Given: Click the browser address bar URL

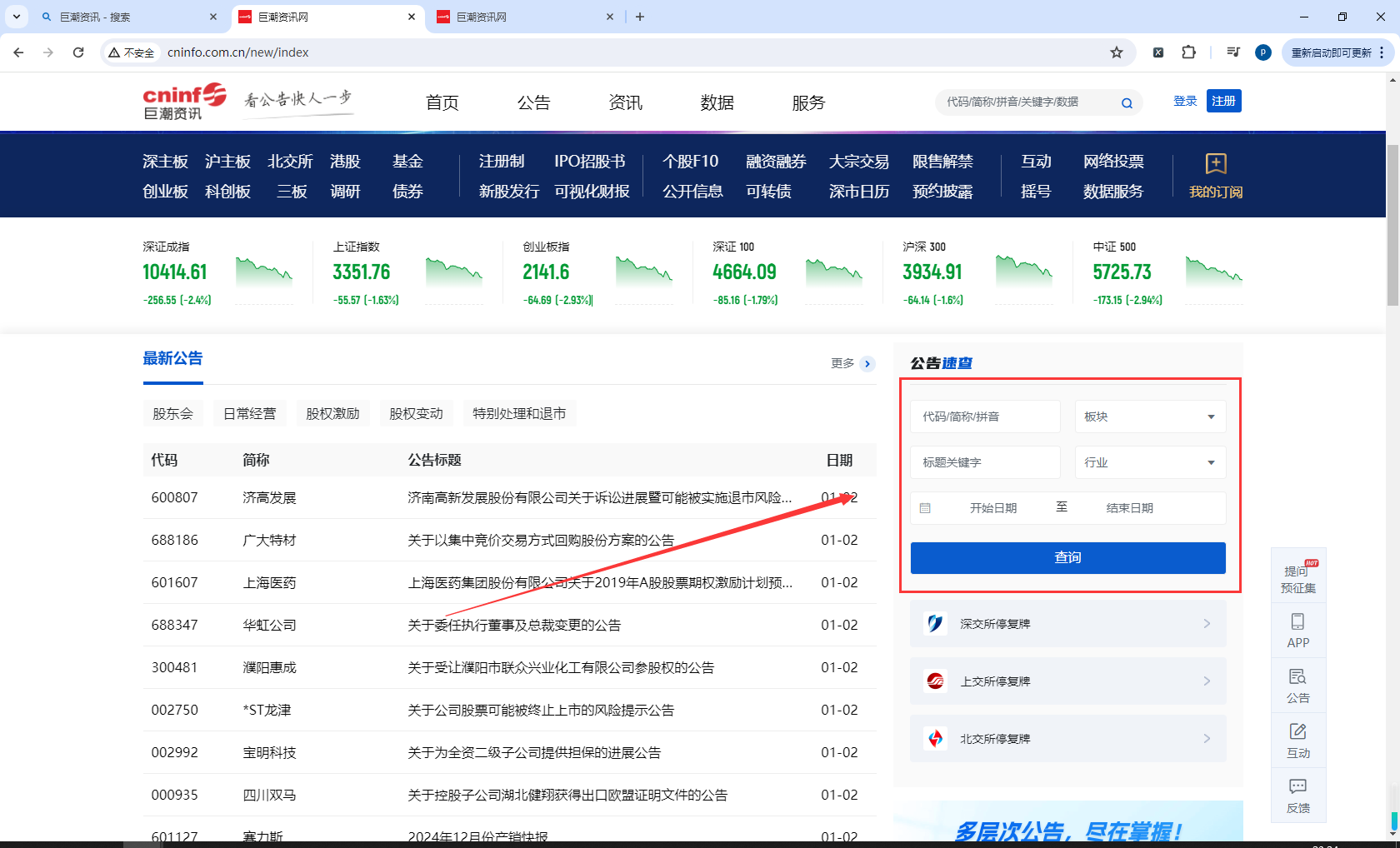Looking at the screenshot, I should (x=238, y=52).
